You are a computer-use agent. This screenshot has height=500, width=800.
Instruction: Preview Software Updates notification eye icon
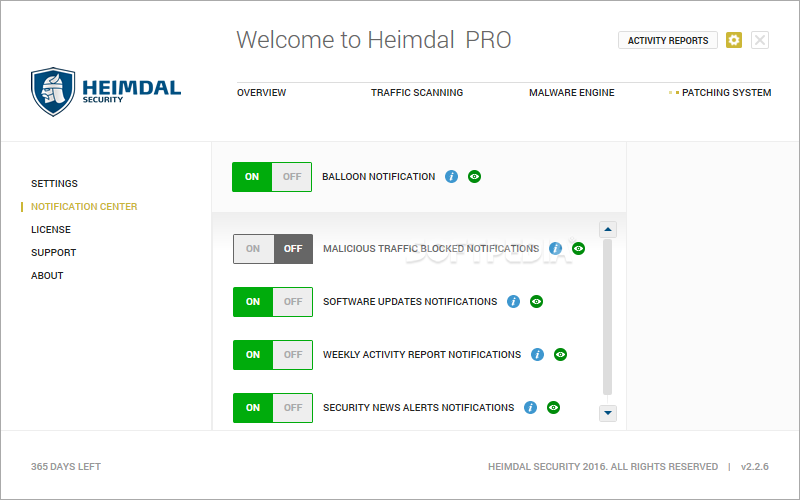pos(536,302)
